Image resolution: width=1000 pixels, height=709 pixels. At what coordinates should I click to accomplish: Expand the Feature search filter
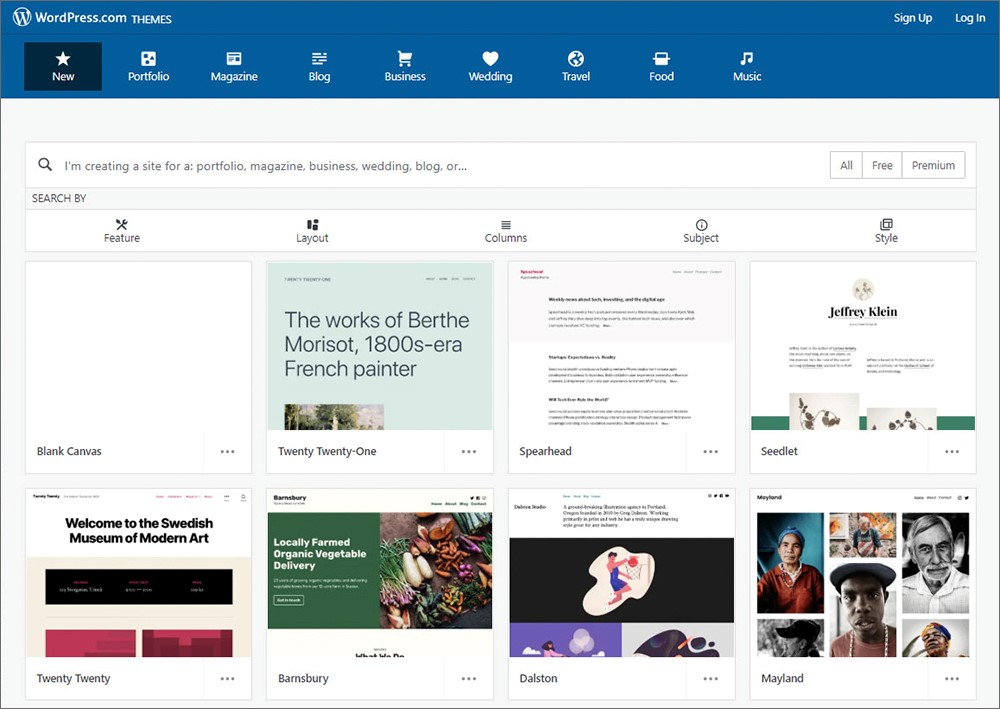[x=122, y=231]
